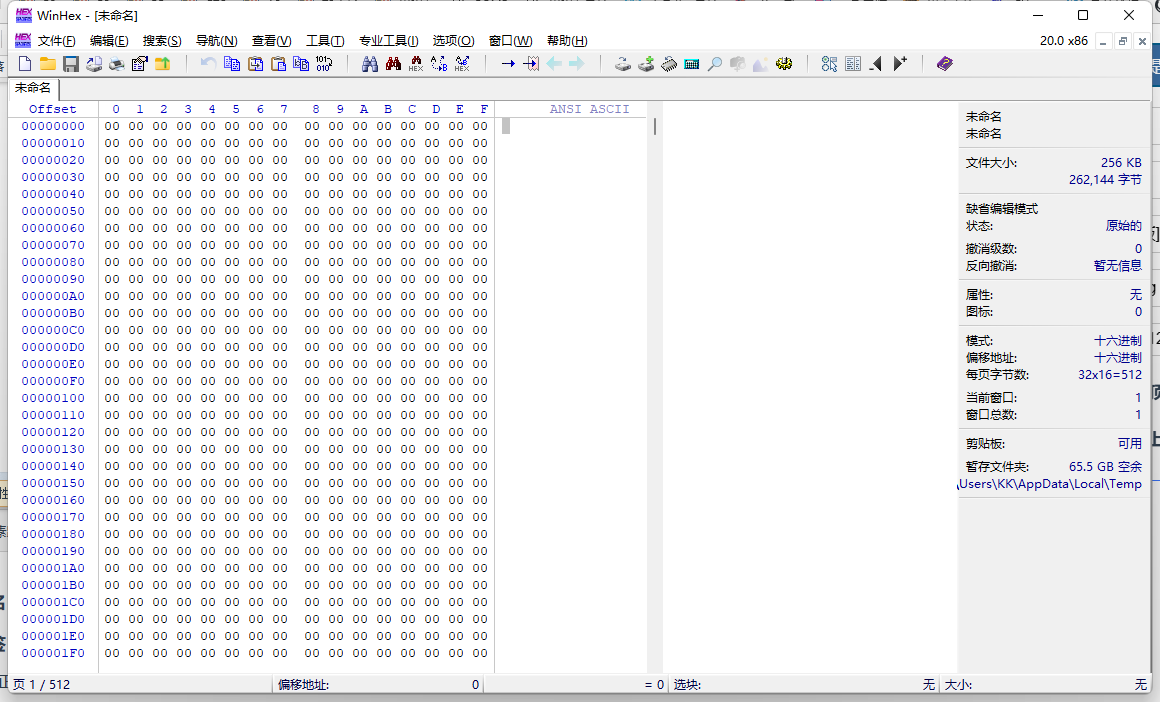Image resolution: width=1160 pixels, height=702 pixels.
Task: Click the Find Text binoculars icon
Action: tap(369, 64)
